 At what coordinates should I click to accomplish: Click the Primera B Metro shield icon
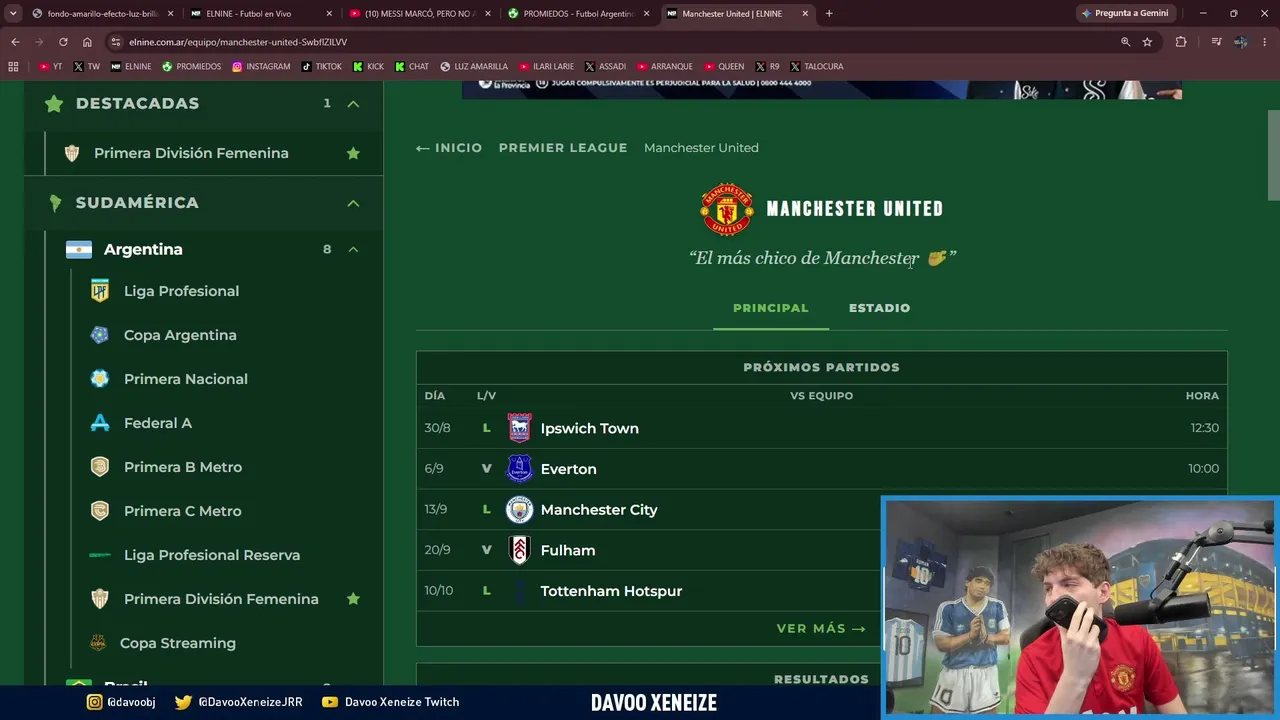pos(100,467)
